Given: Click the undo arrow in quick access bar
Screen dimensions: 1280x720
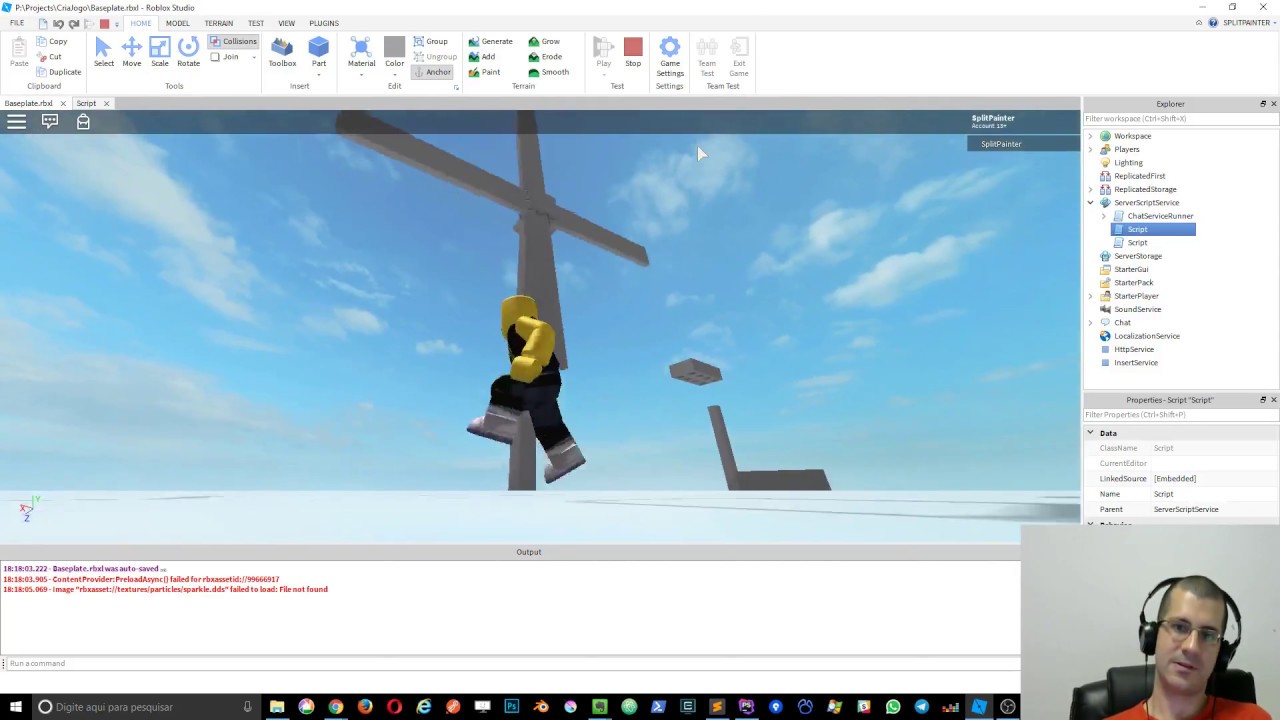Looking at the screenshot, I should point(58,23).
